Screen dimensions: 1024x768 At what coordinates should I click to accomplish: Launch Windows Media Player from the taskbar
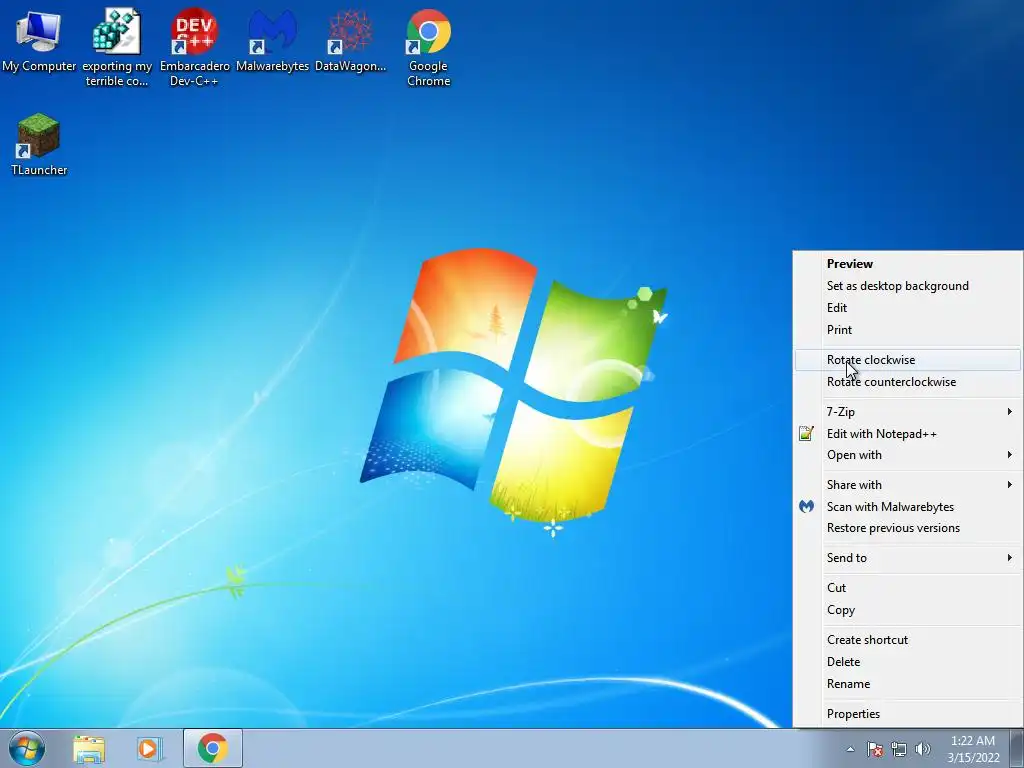150,748
